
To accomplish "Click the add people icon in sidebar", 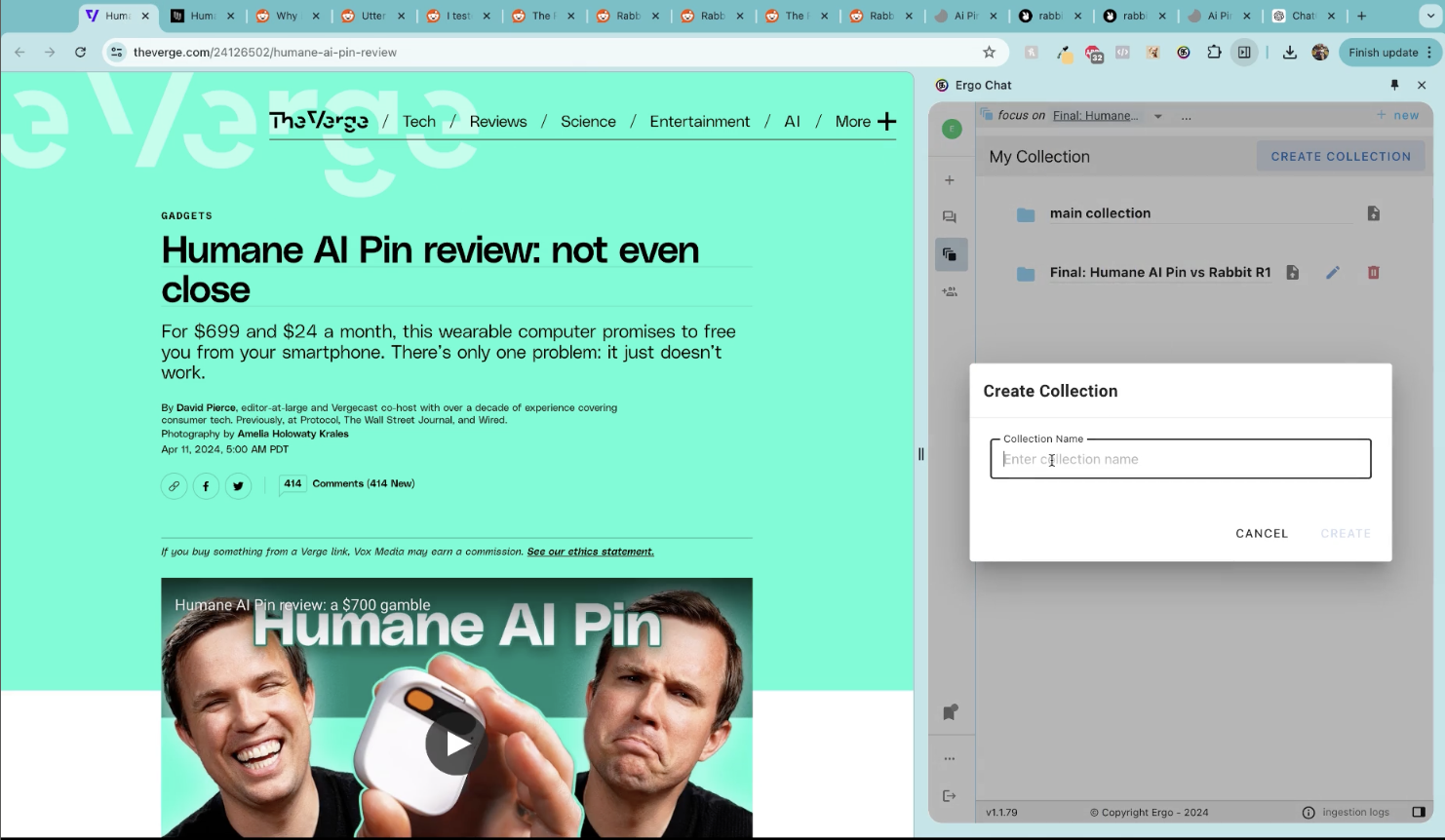I will [950, 291].
